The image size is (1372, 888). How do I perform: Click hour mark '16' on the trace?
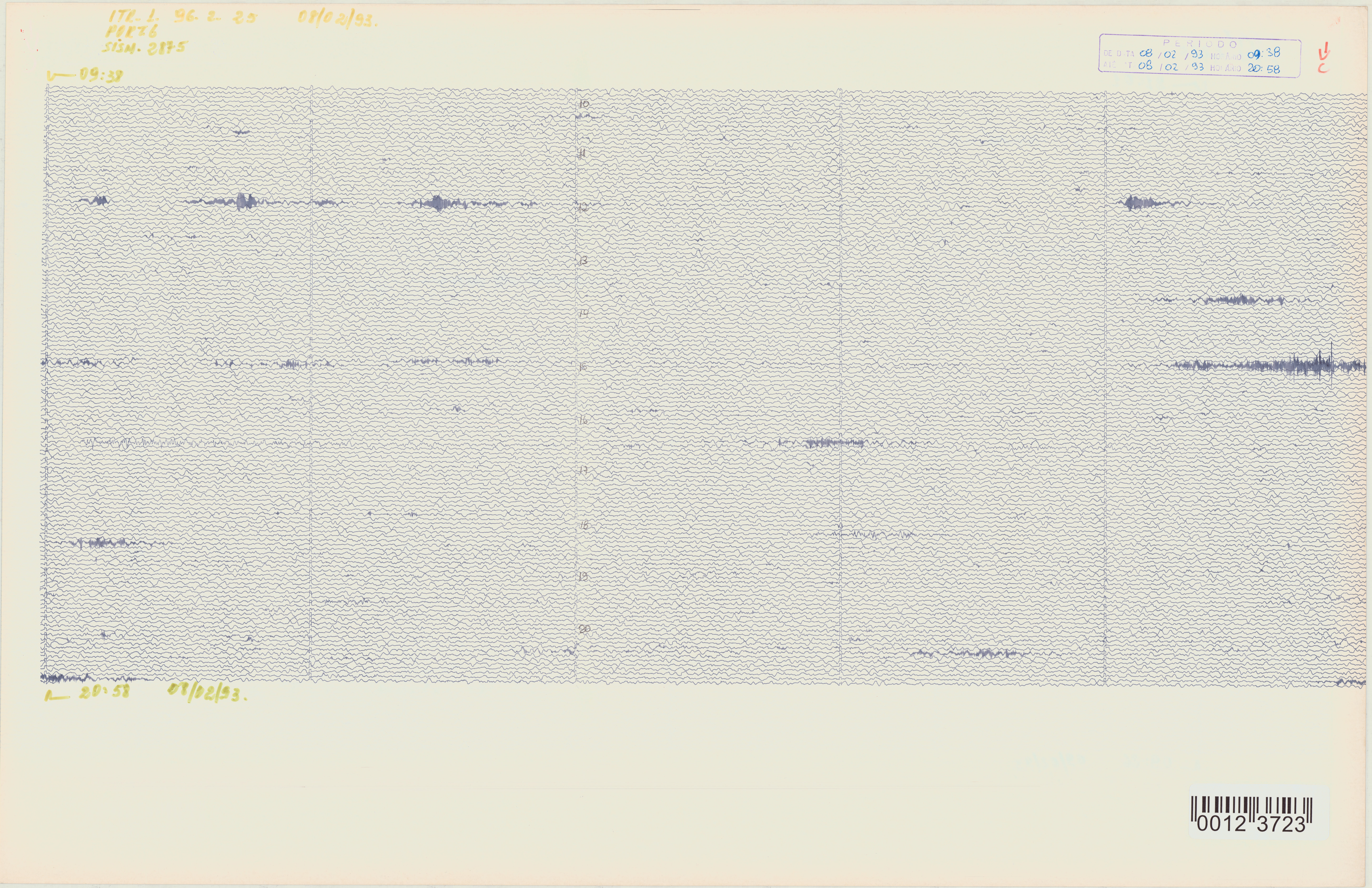[583, 420]
